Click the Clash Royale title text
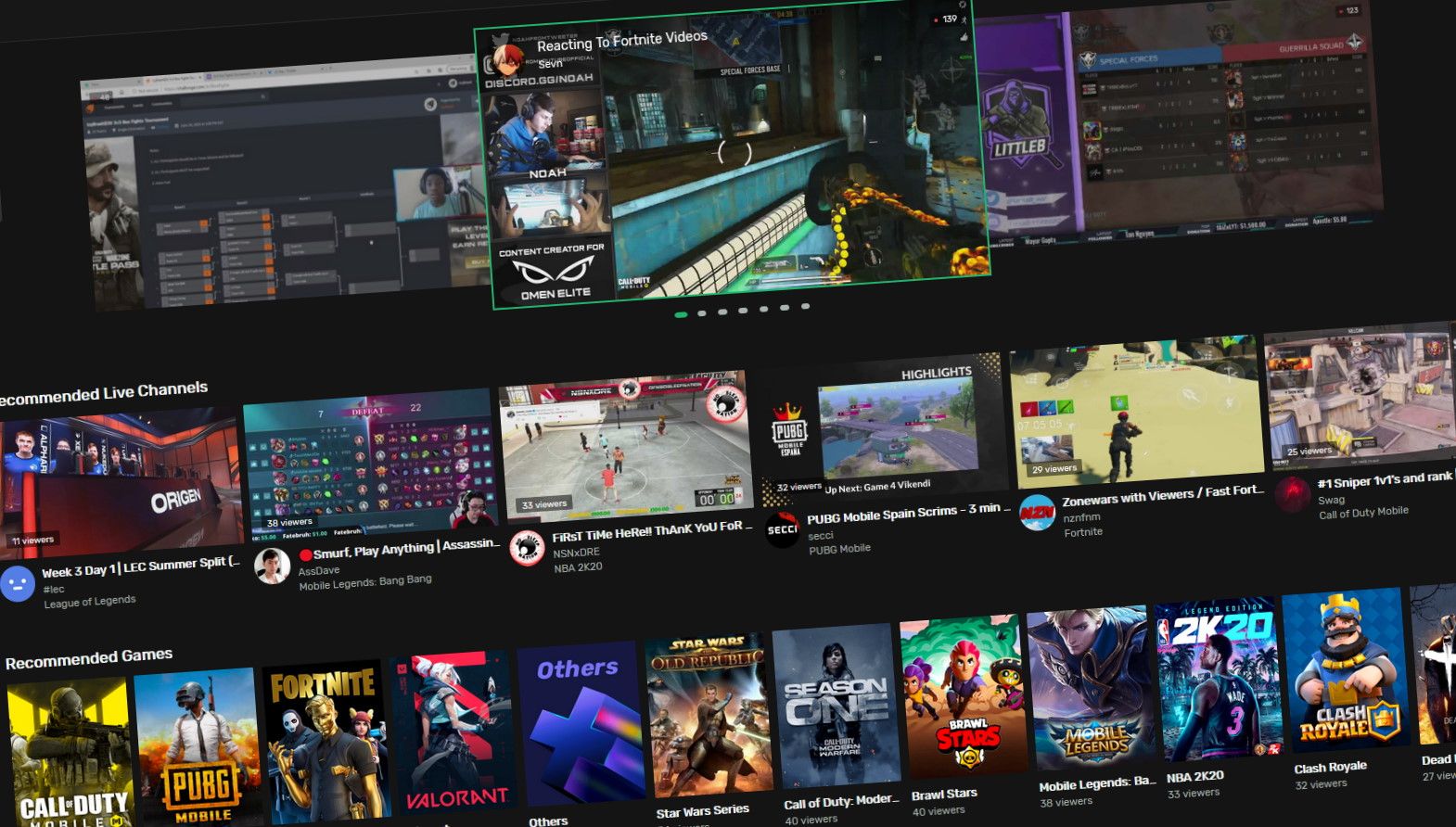Image resolution: width=1456 pixels, height=827 pixels. [x=1331, y=768]
